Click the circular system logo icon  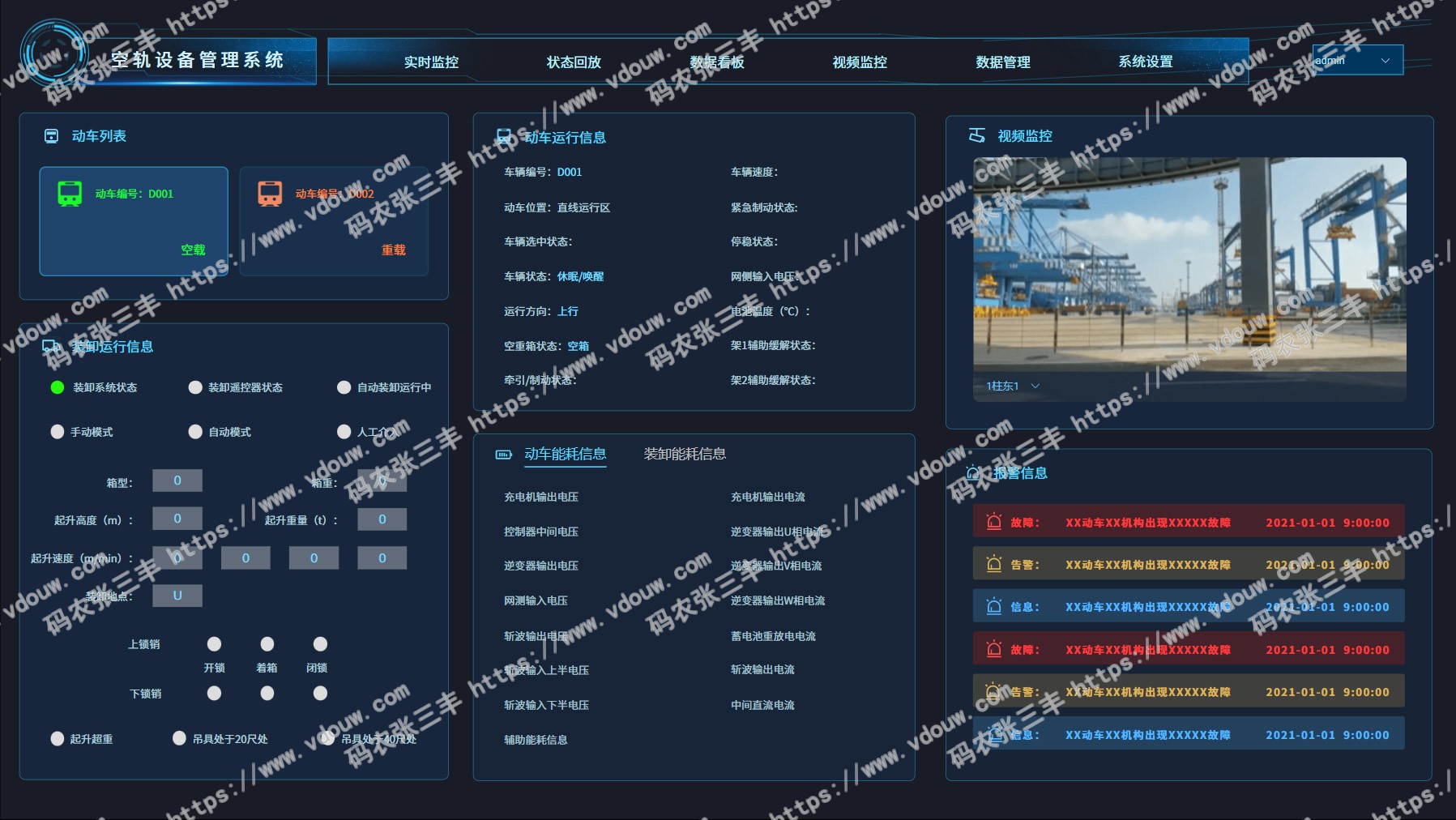(x=53, y=55)
